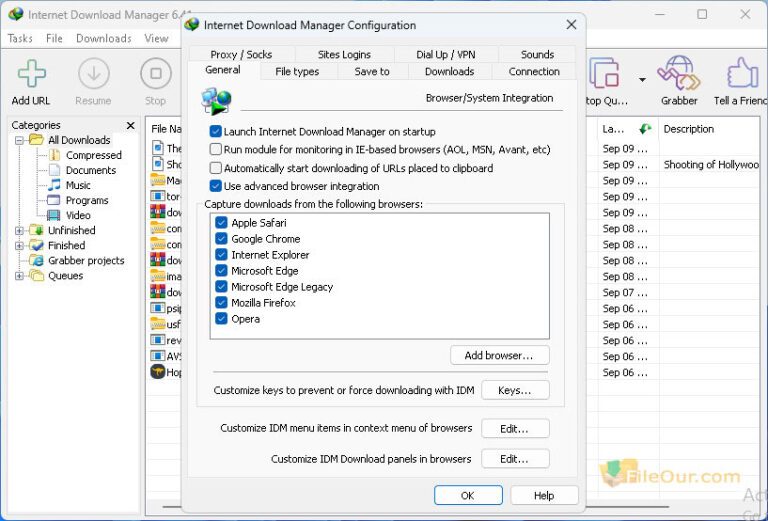Image resolution: width=768 pixels, height=521 pixels.
Task: Click the File Name column header
Action: coord(165,129)
